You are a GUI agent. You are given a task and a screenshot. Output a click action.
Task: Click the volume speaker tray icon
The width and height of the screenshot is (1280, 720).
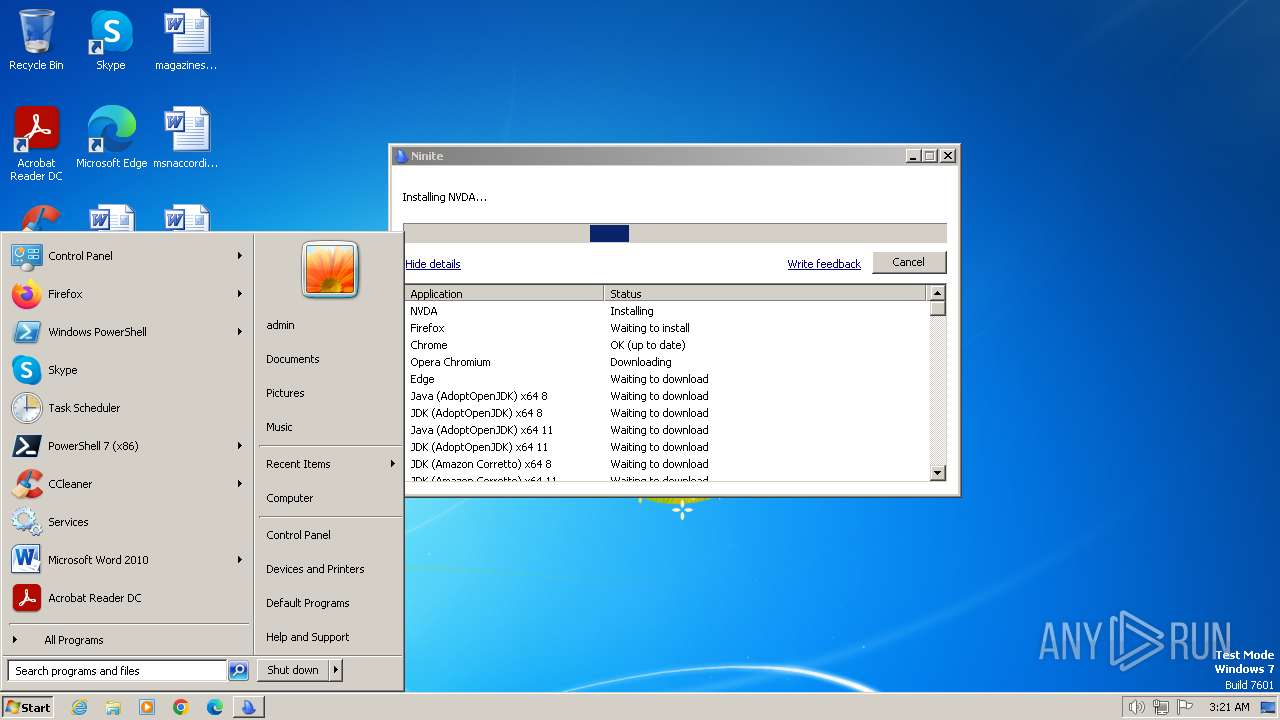tap(1136, 707)
